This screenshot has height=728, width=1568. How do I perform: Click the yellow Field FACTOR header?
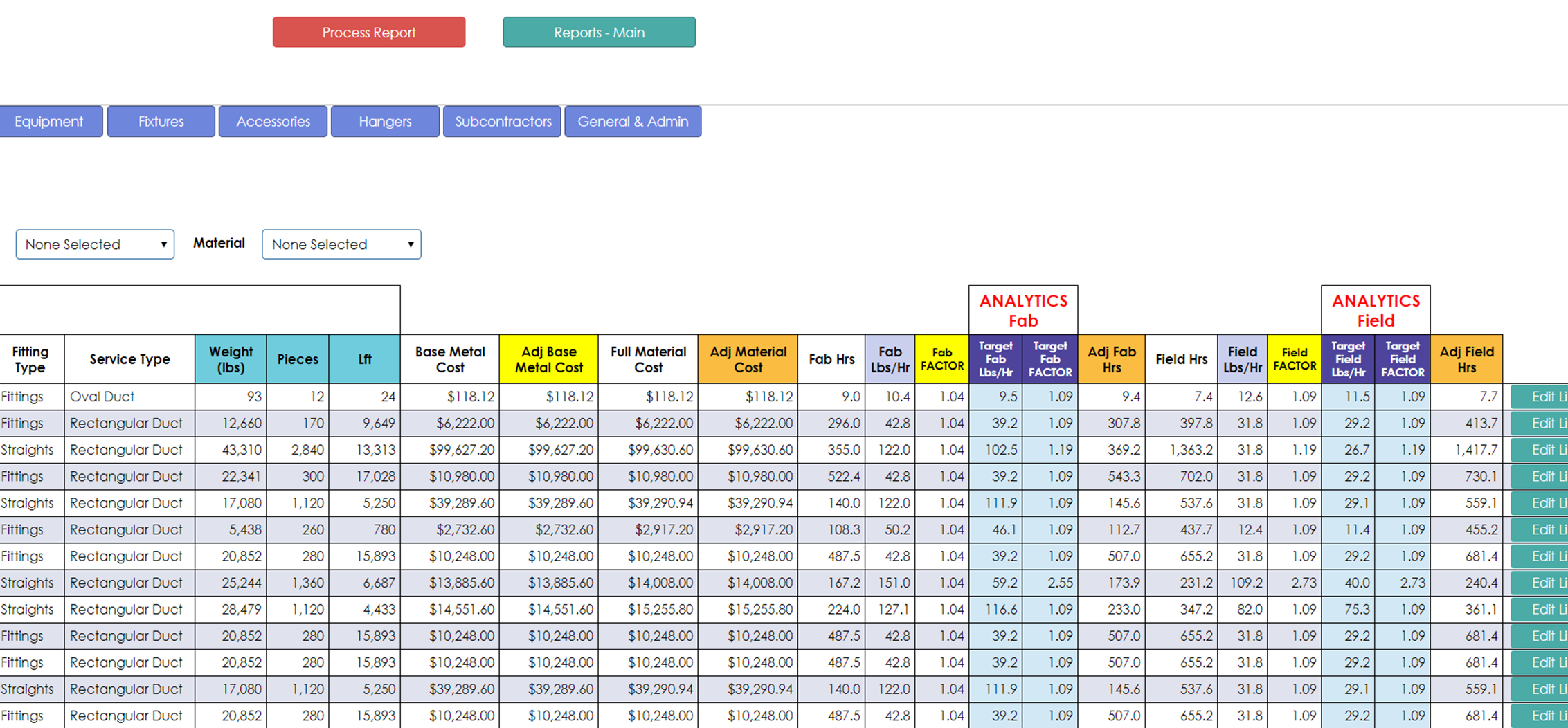pyautogui.click(x=1294, y=359)
